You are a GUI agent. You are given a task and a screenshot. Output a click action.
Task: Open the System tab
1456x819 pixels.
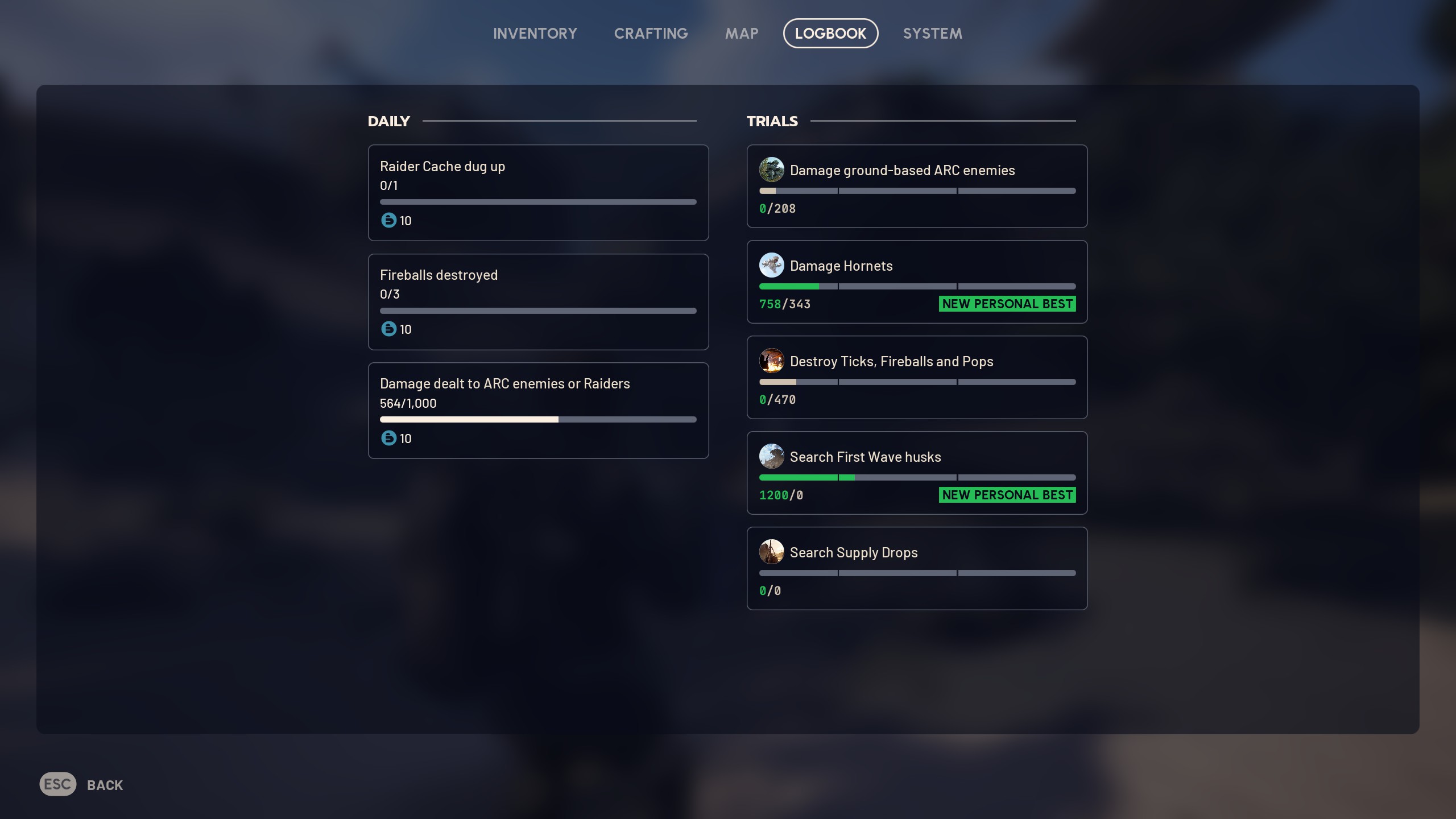(x=932, y=34)
